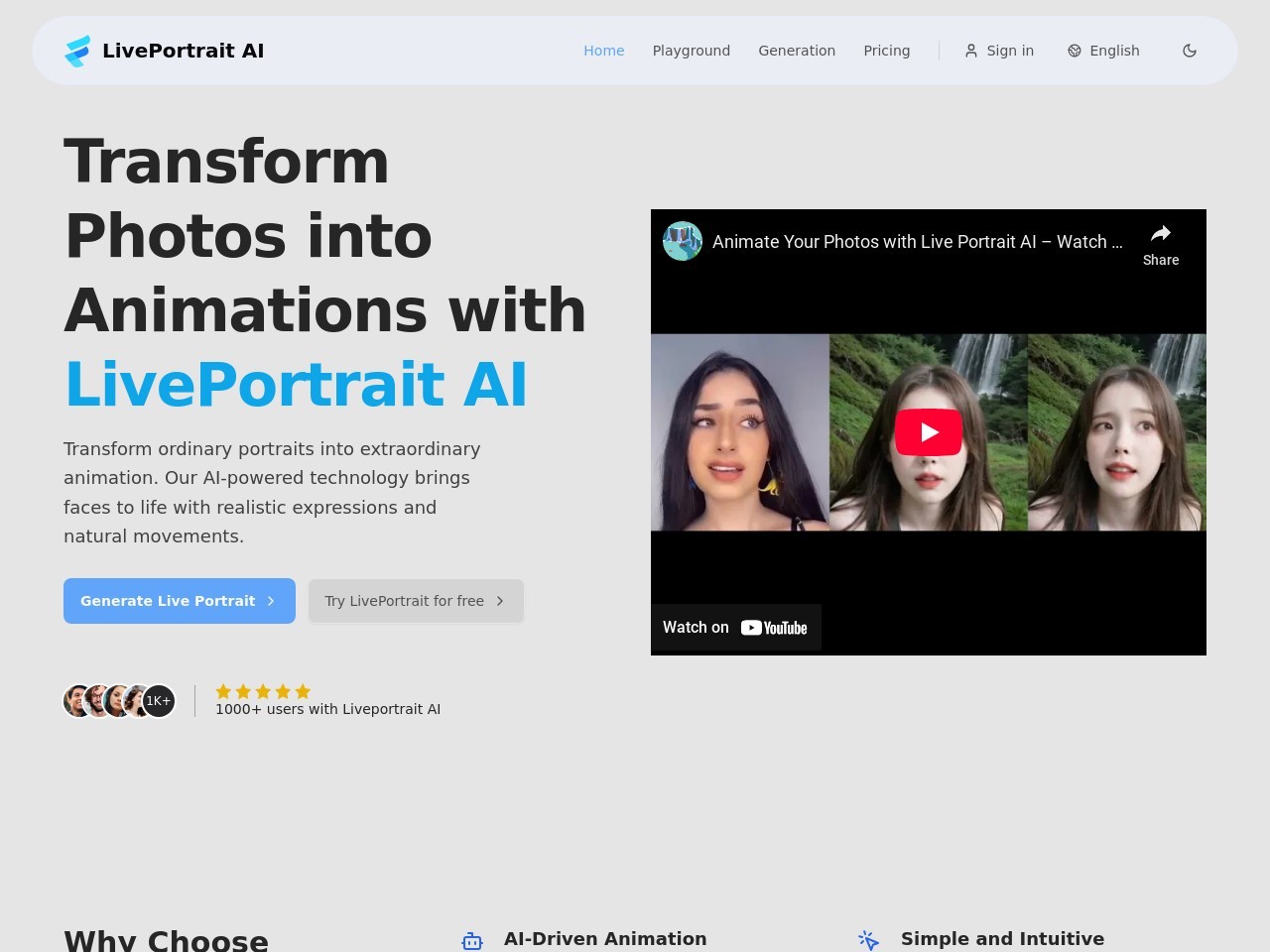Click '1000+ users with Liveportrait AI' text

(327, 709)
